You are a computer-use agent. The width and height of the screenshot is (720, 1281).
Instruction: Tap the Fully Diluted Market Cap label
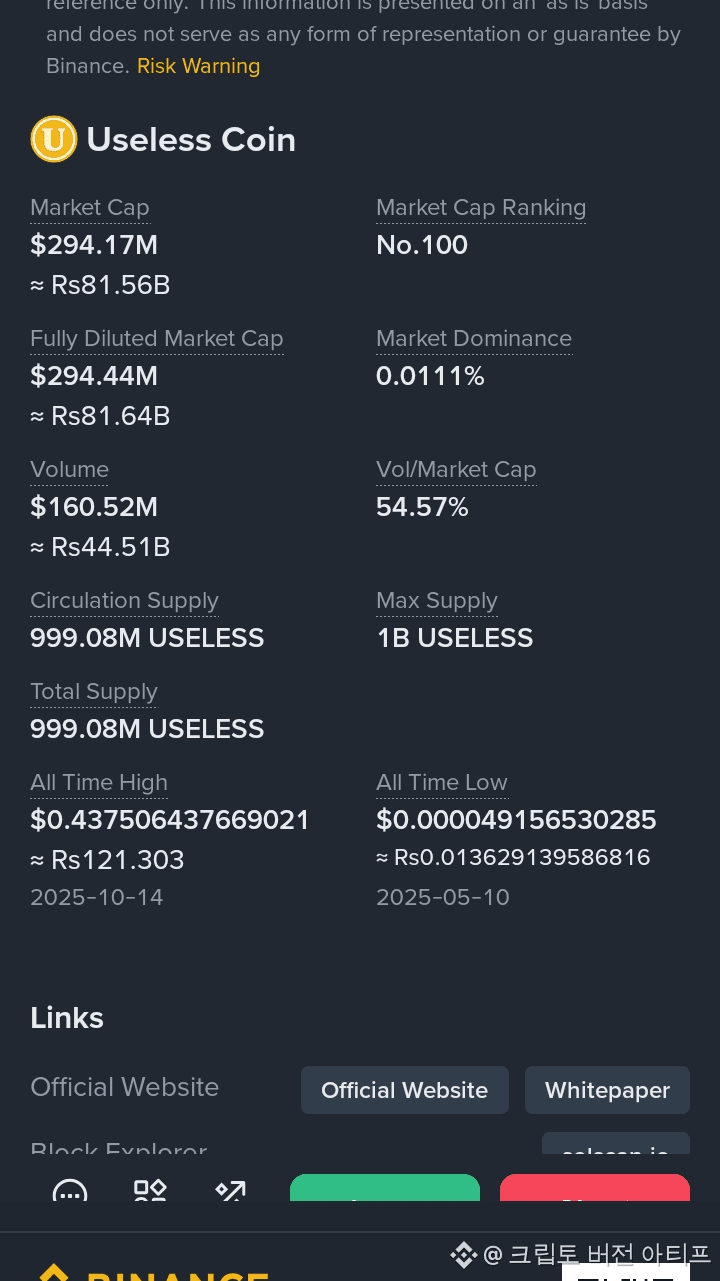click(157, 338)
